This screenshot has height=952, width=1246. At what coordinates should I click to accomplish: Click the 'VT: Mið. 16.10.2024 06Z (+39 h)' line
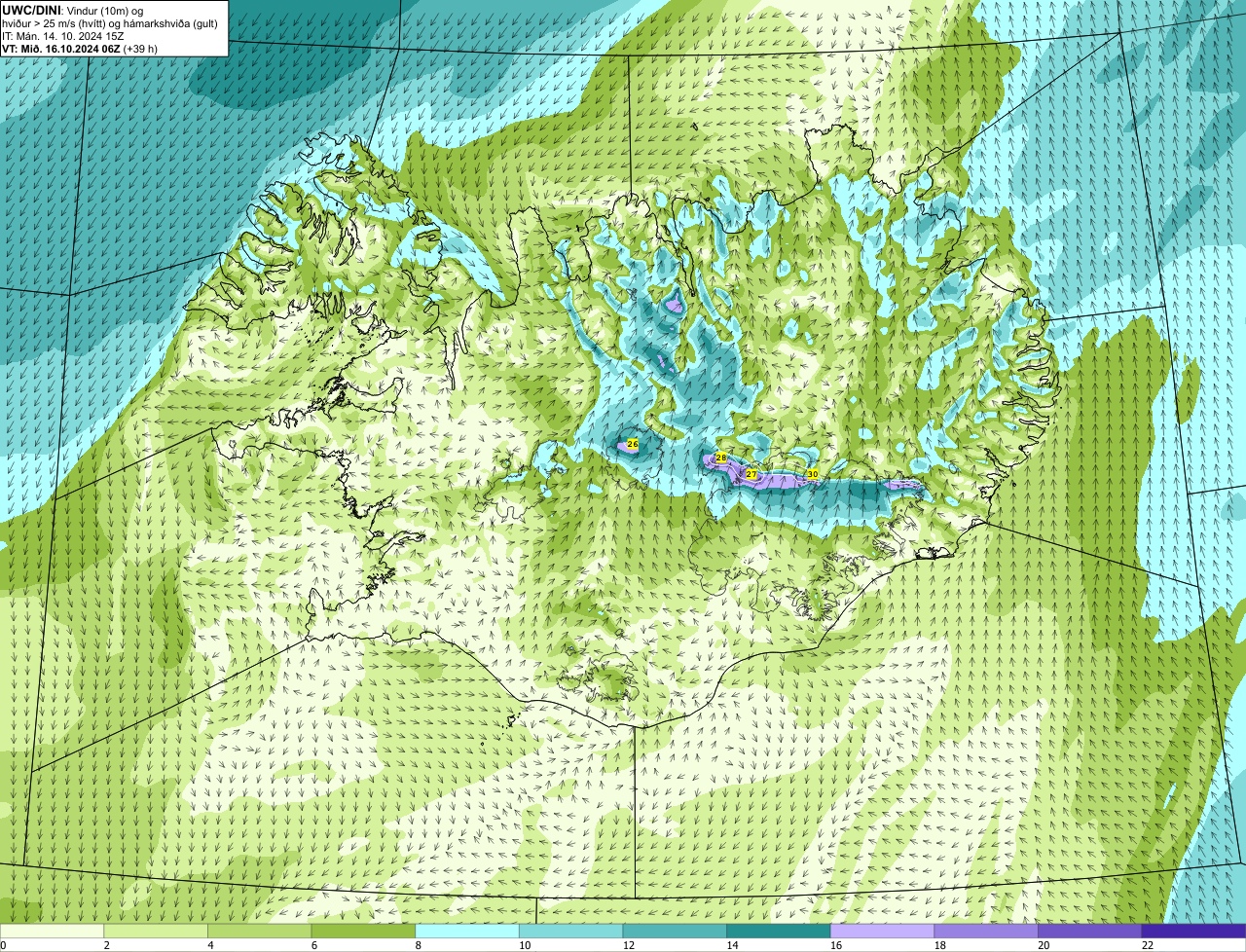pos(80,48)
